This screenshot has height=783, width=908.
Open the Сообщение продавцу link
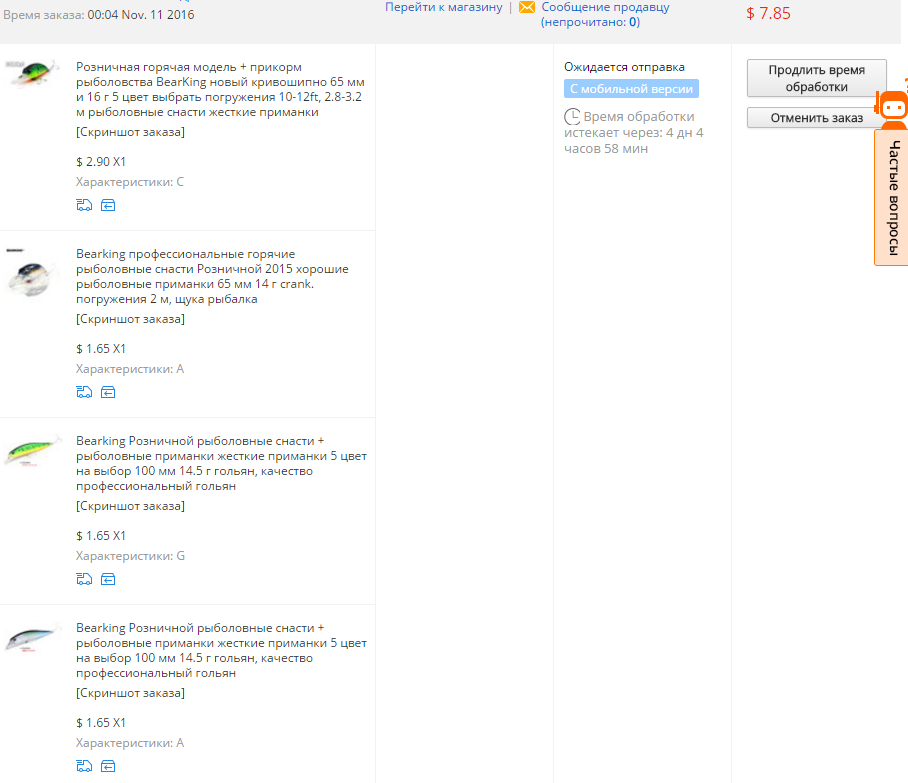(605, 7)
